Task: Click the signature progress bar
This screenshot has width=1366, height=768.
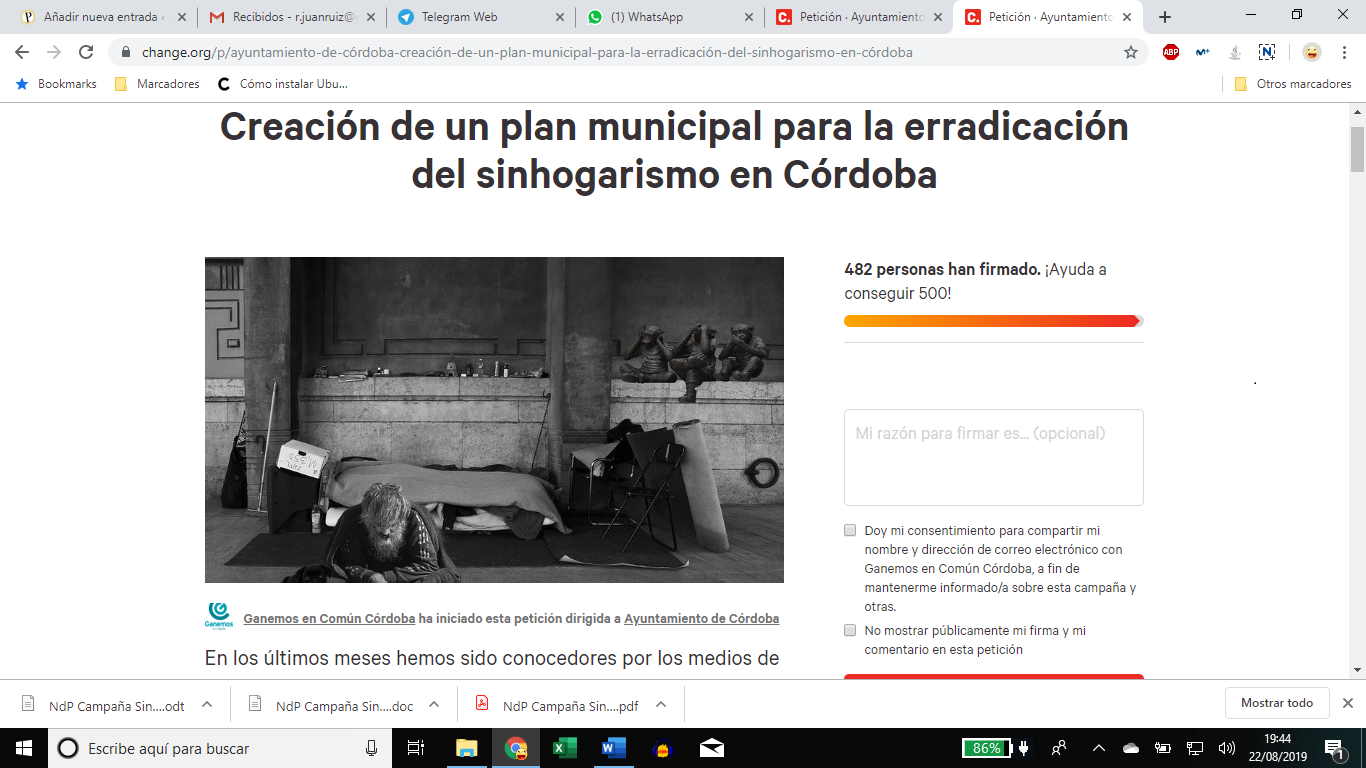Action: pyautogui.click(x=993, y=321)
